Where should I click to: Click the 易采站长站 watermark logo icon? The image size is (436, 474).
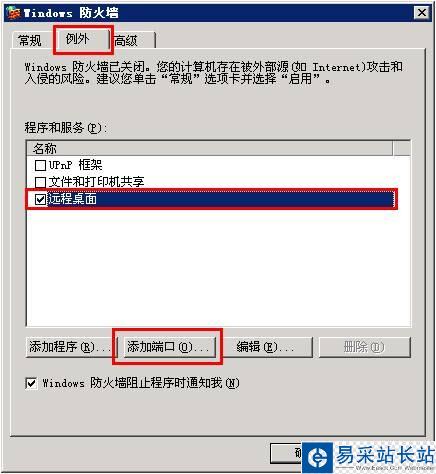[x=318, y=458]
